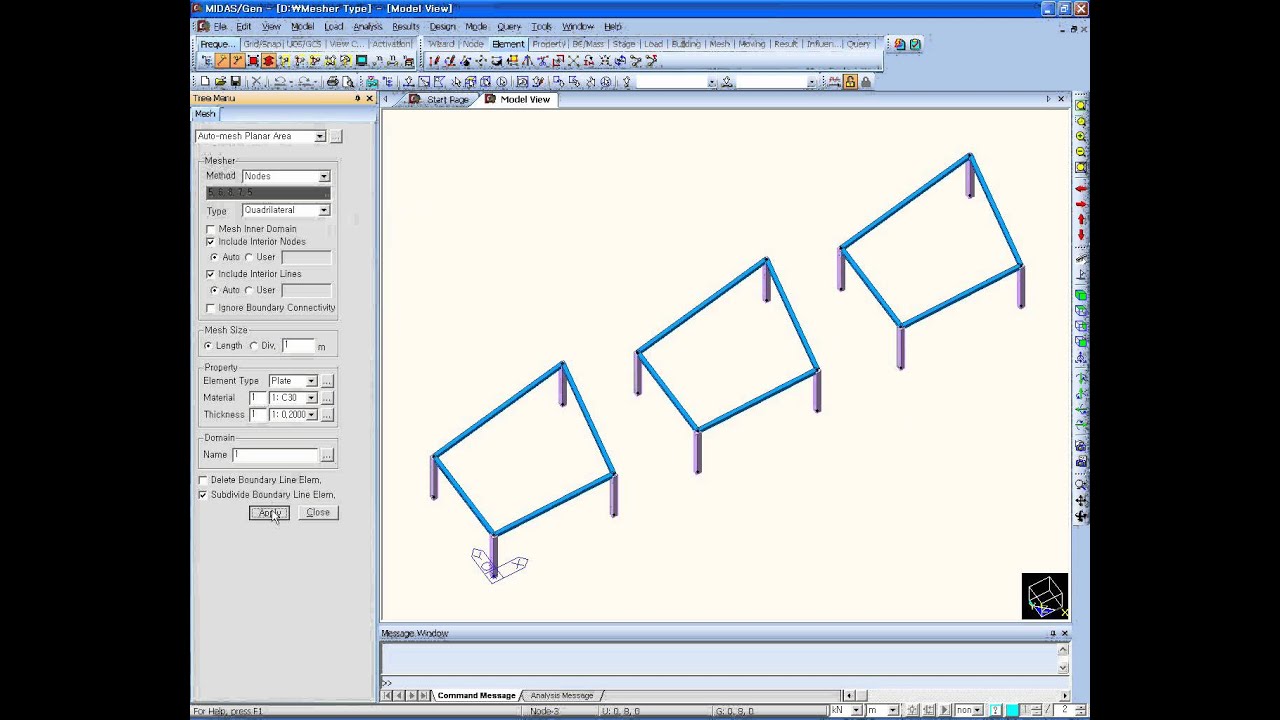This screenshot has width=1280, height=720.
Task: Select the Property toolbar tab
Action: pos(548,44)
